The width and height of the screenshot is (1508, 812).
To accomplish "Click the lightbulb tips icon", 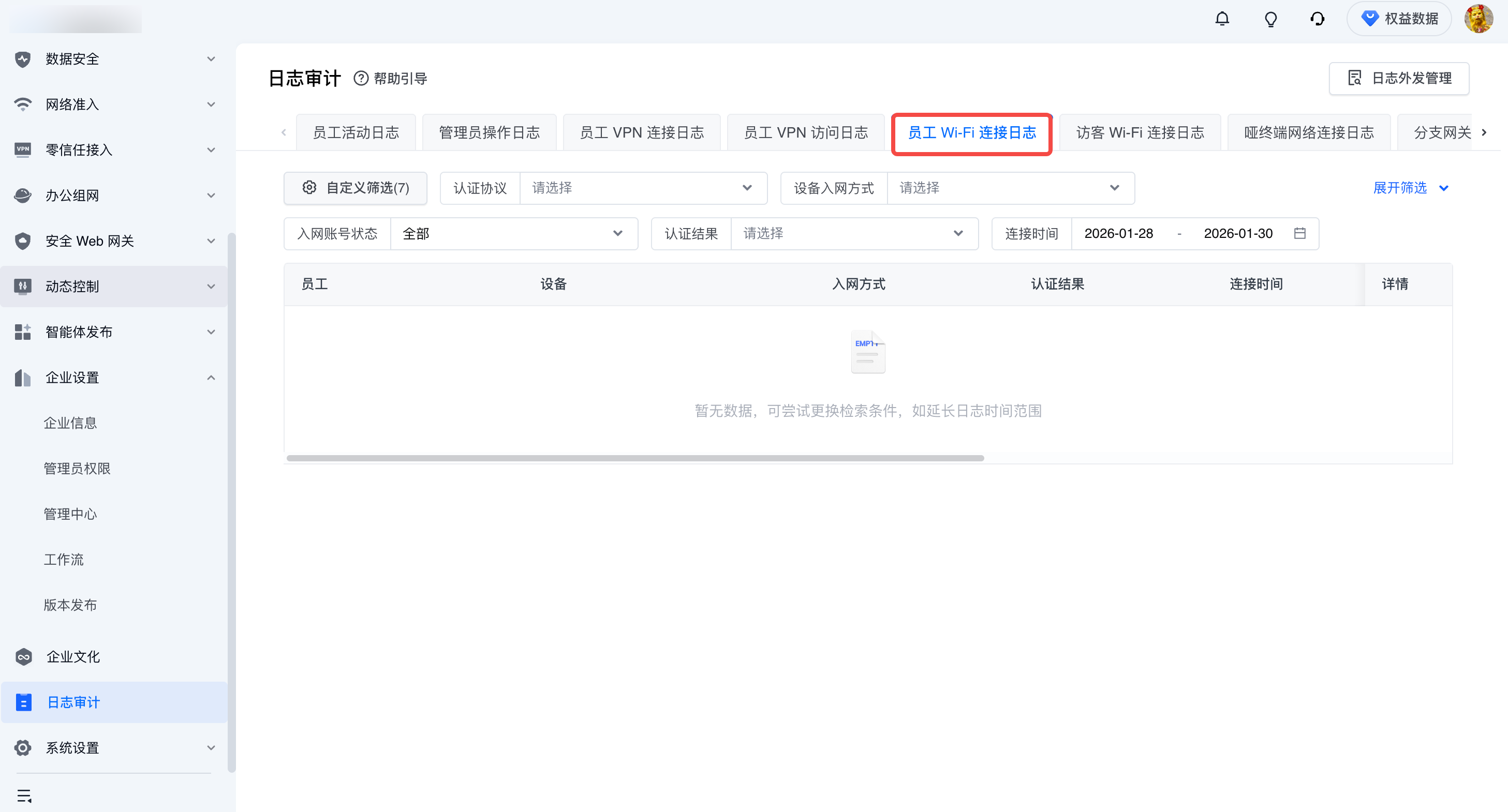I will (x=1270, y=19).
